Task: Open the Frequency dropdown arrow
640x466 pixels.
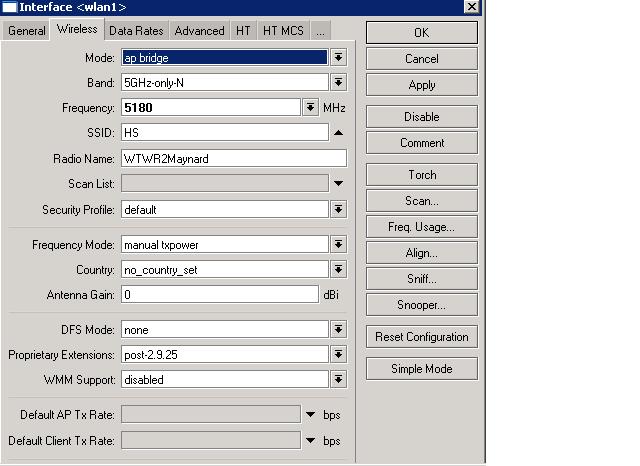Action: [x=311, y=108]
